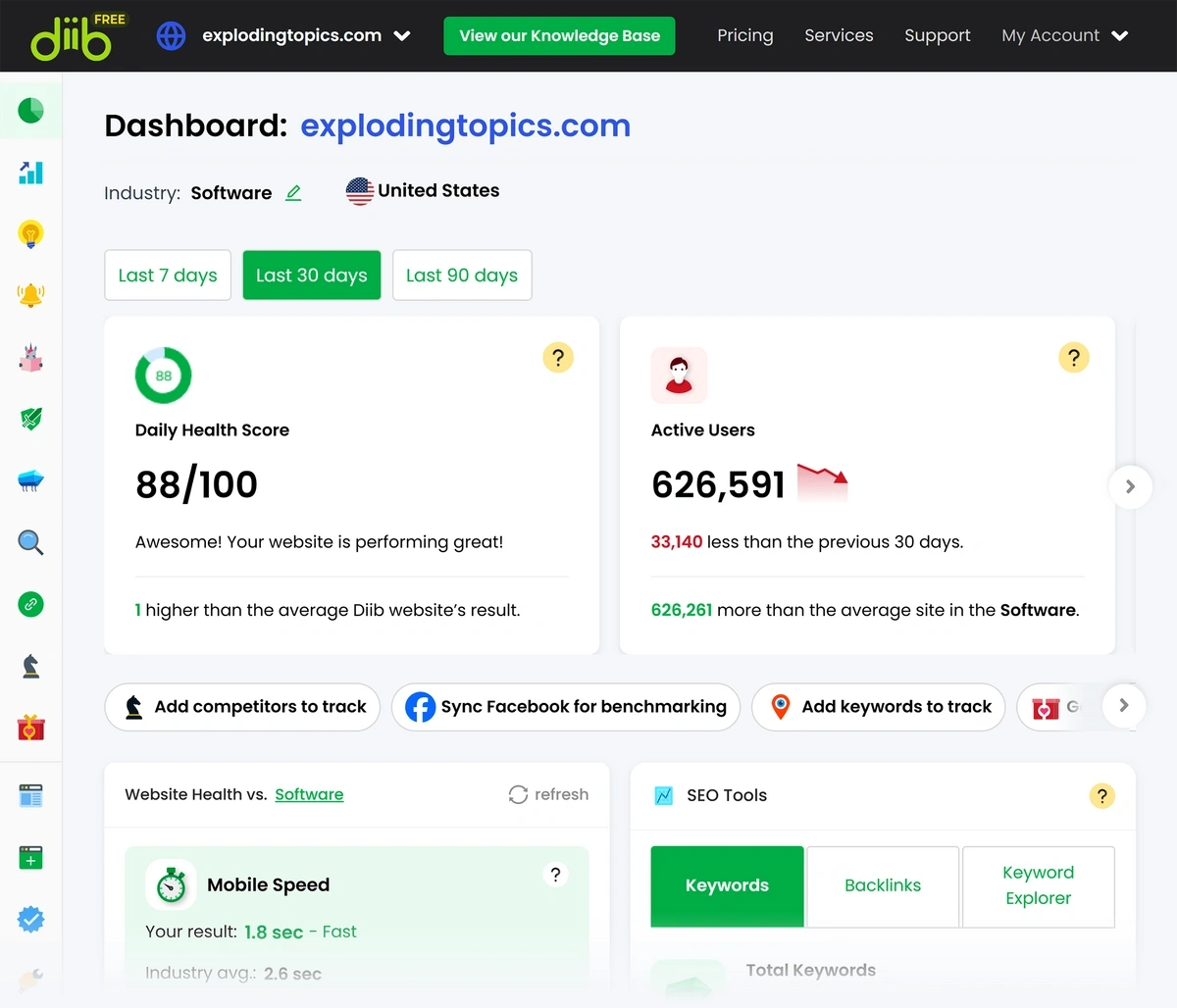Screen dimensions: 1177x1008
Task: Click the Mobile Speed help icon
Action: (555, 874)
